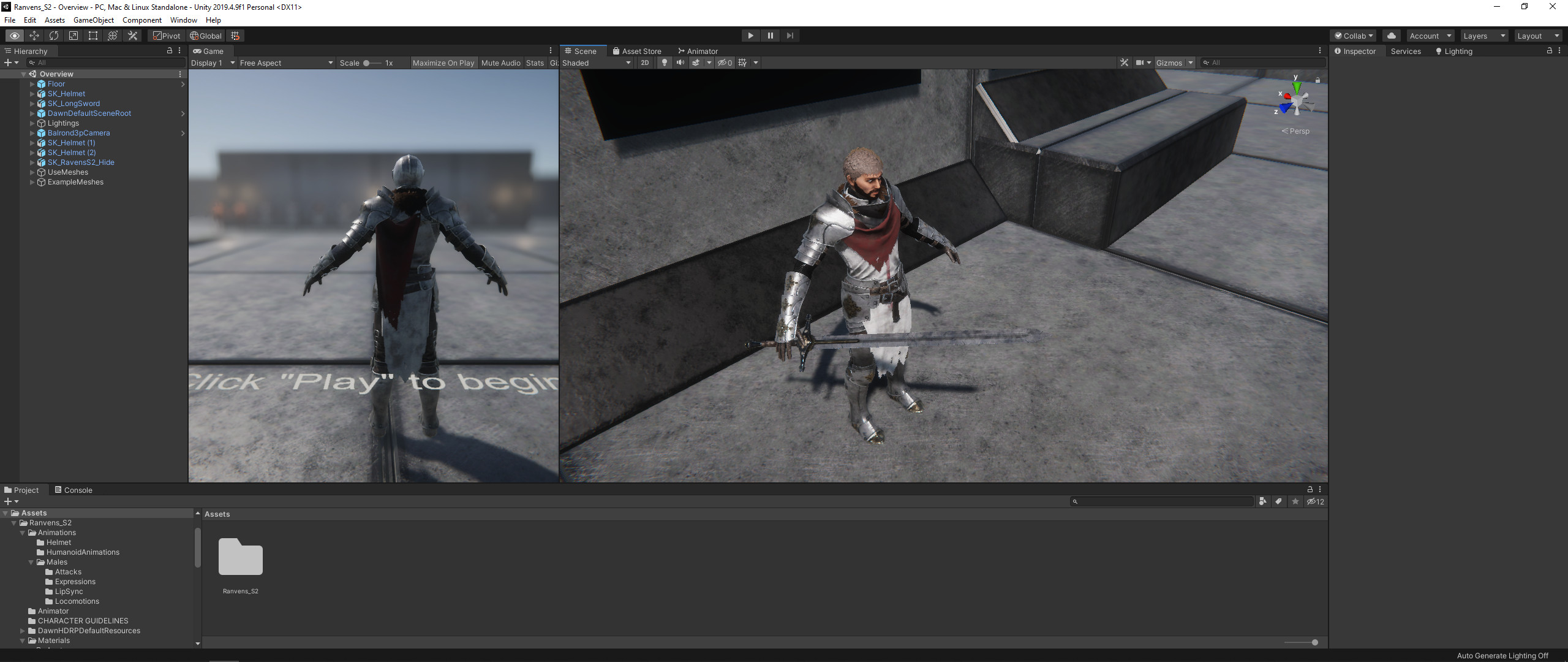Toggle scene gizmo rotation lock
The height and width of the screenshot is (662, 1568).
(1317, 80)
